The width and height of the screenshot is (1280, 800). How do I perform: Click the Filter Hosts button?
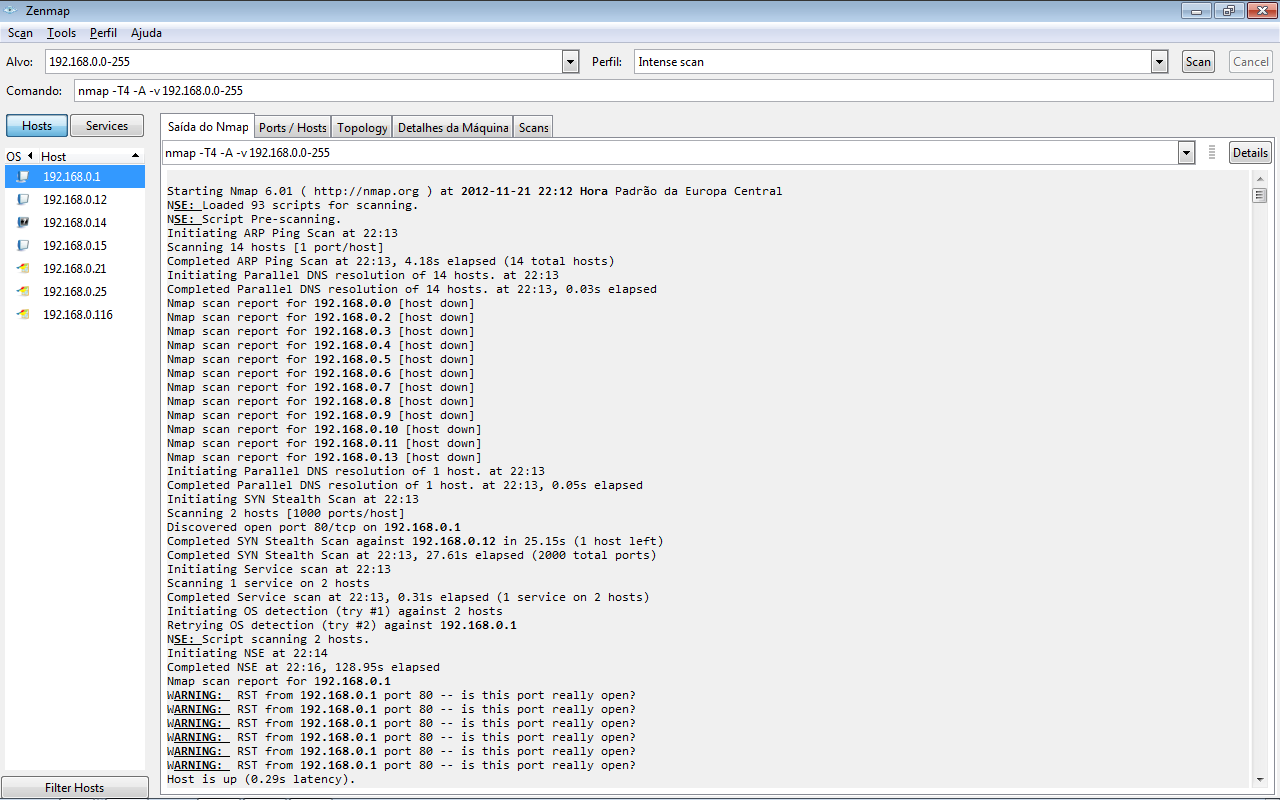pyautogui.click(x=75, y=788)
